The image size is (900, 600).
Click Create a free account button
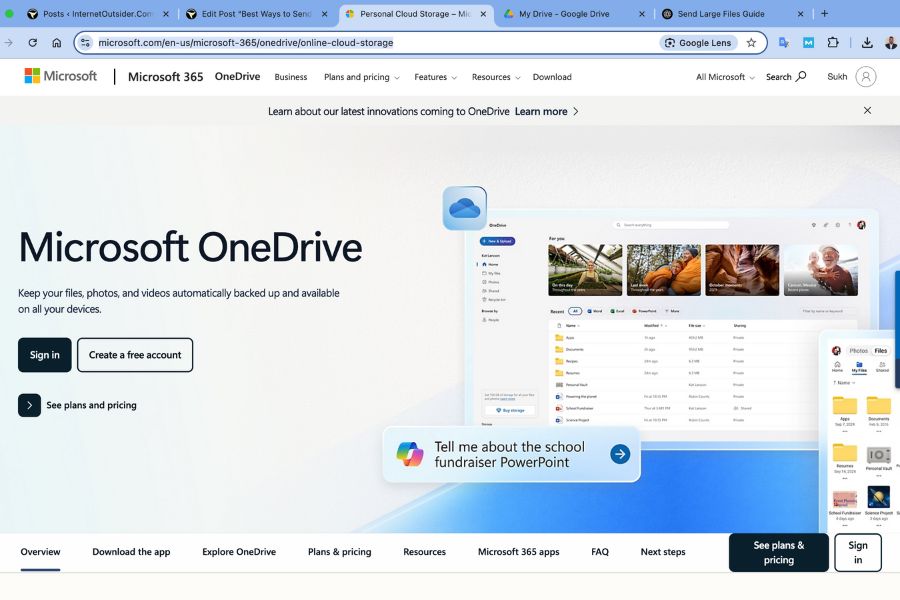click(x=135, y=355)
